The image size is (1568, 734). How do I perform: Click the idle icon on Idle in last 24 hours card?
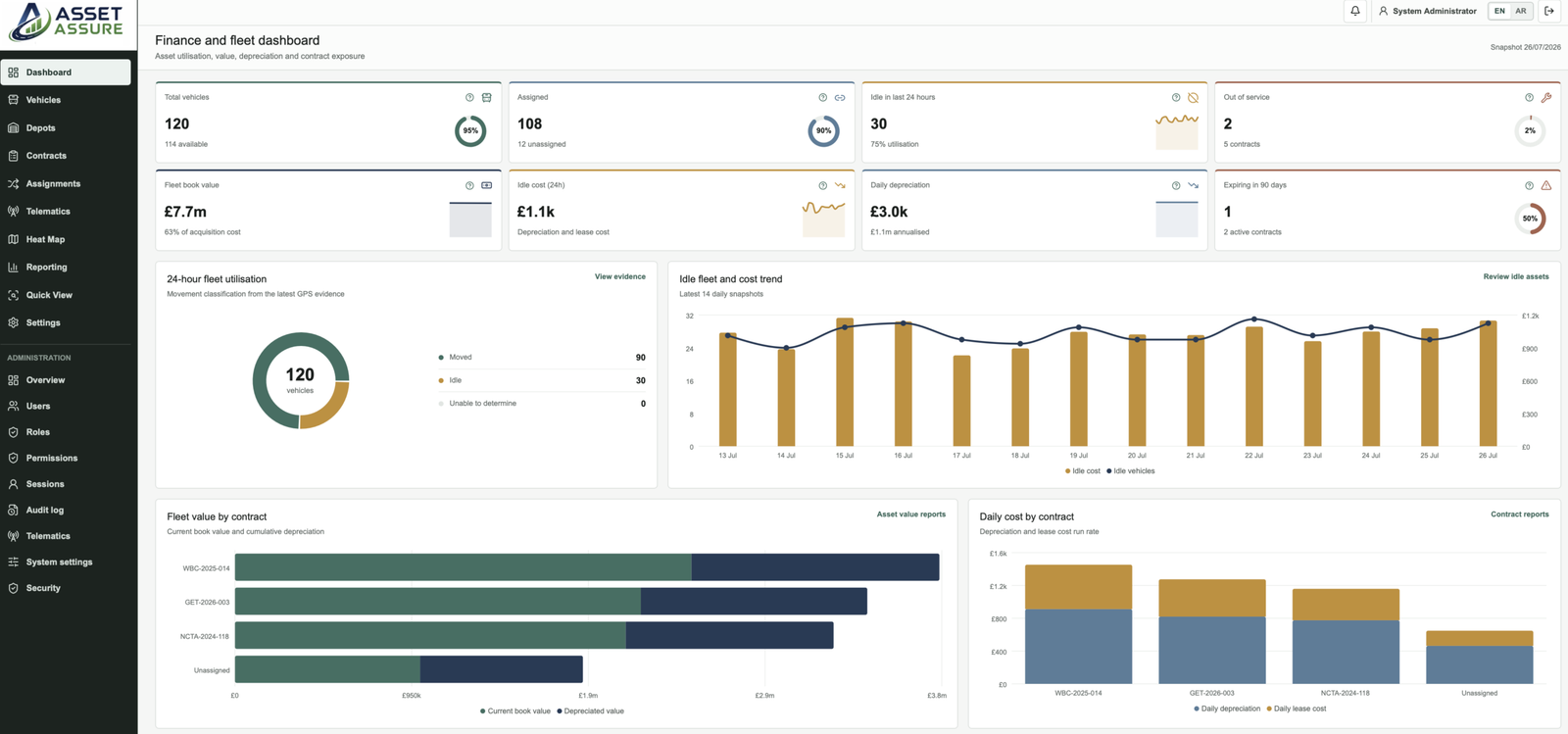[x=1193, y=97]
